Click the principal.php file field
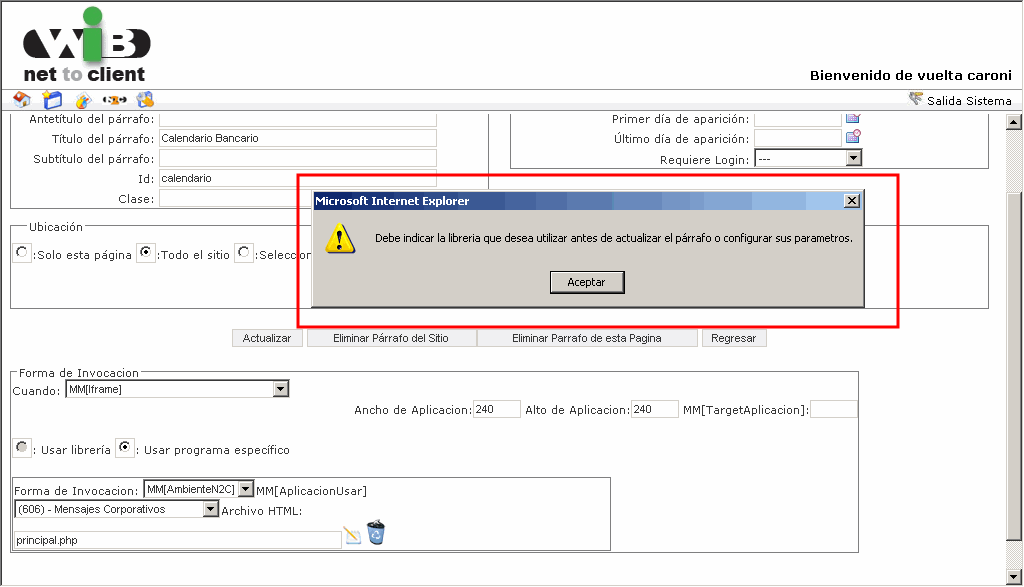The image size is (1024, 587). (178, 540)
